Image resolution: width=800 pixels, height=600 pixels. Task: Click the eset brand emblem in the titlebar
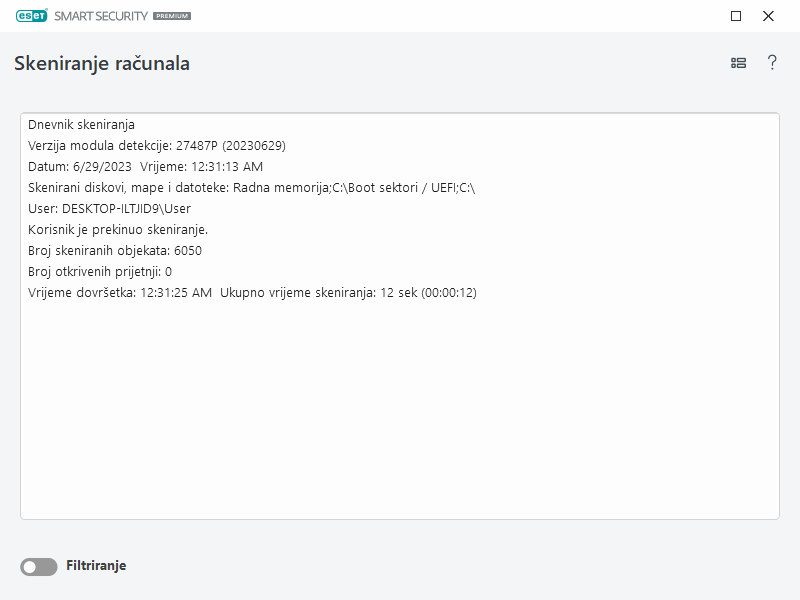tap(30, 16)
